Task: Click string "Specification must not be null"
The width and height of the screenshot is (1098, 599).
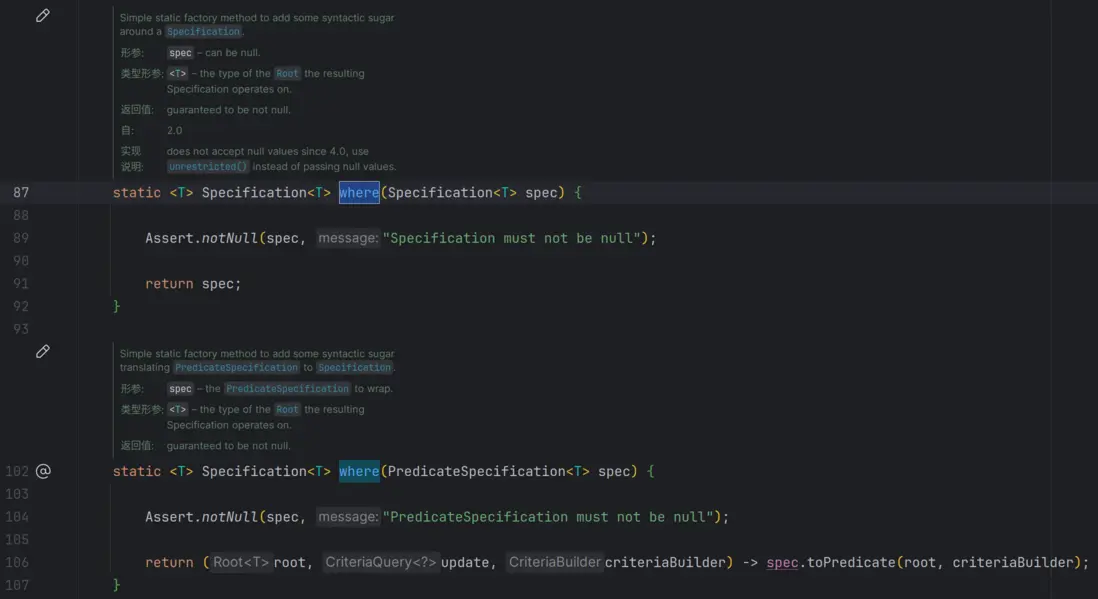Action: (x=512, y=238)
